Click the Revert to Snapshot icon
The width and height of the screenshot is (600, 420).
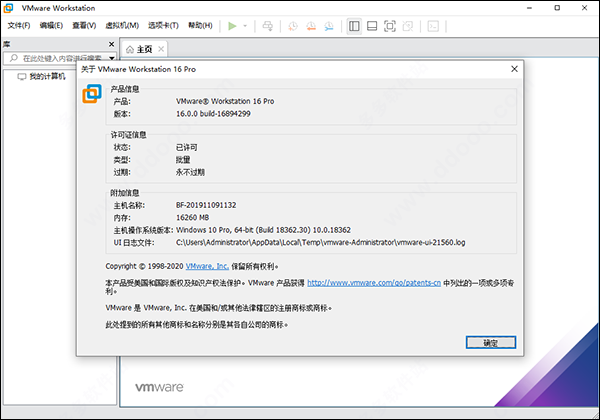tap(311, 26)
